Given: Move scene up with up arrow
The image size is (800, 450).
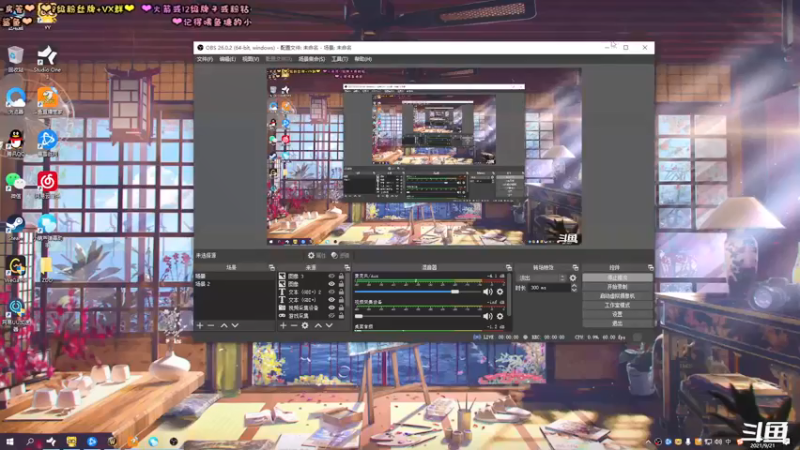Looking at the screenshot, I should coord(223,326).
